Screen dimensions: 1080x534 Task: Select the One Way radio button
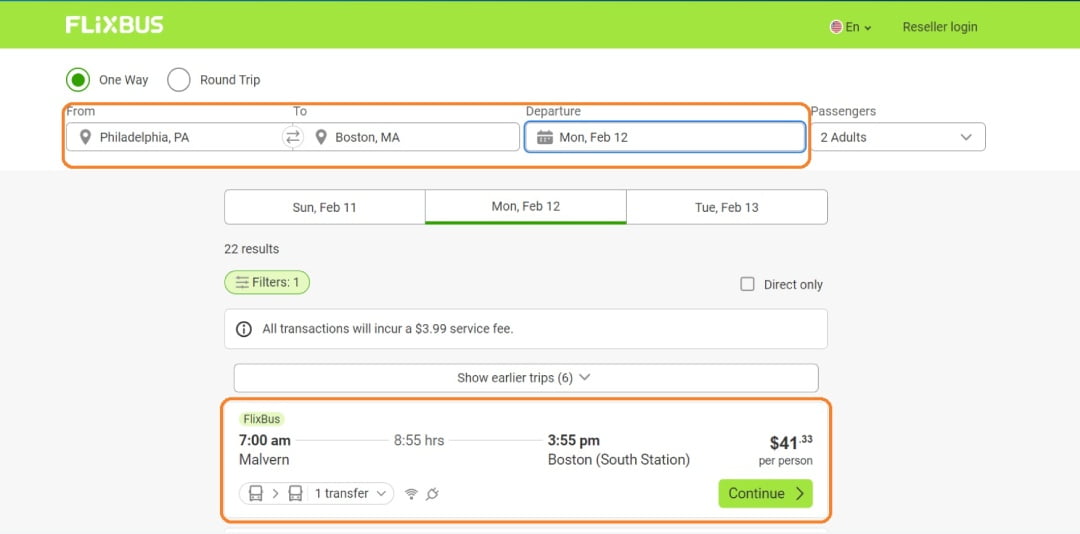[79, 80]
